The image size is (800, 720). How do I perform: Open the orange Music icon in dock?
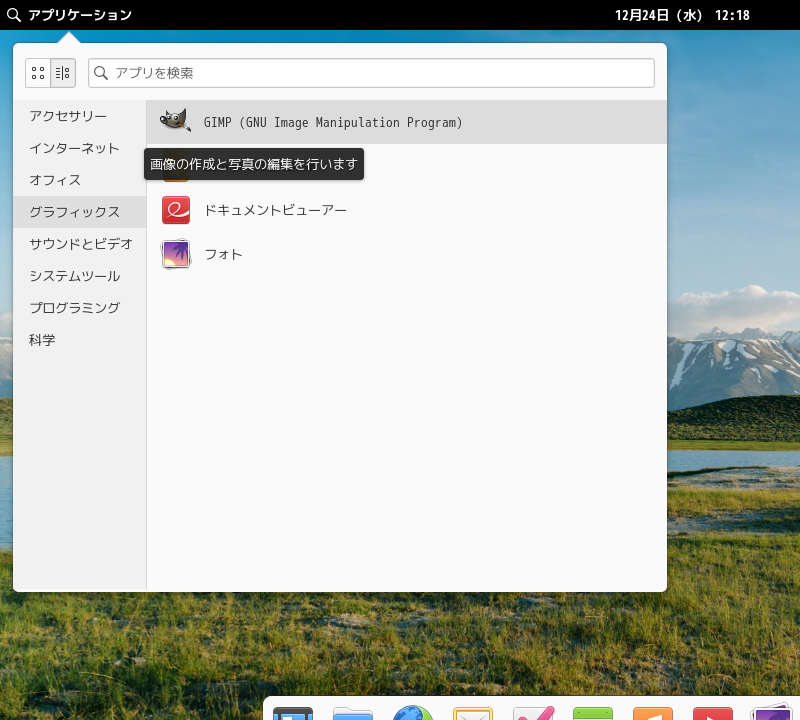[x=653, y=713]
